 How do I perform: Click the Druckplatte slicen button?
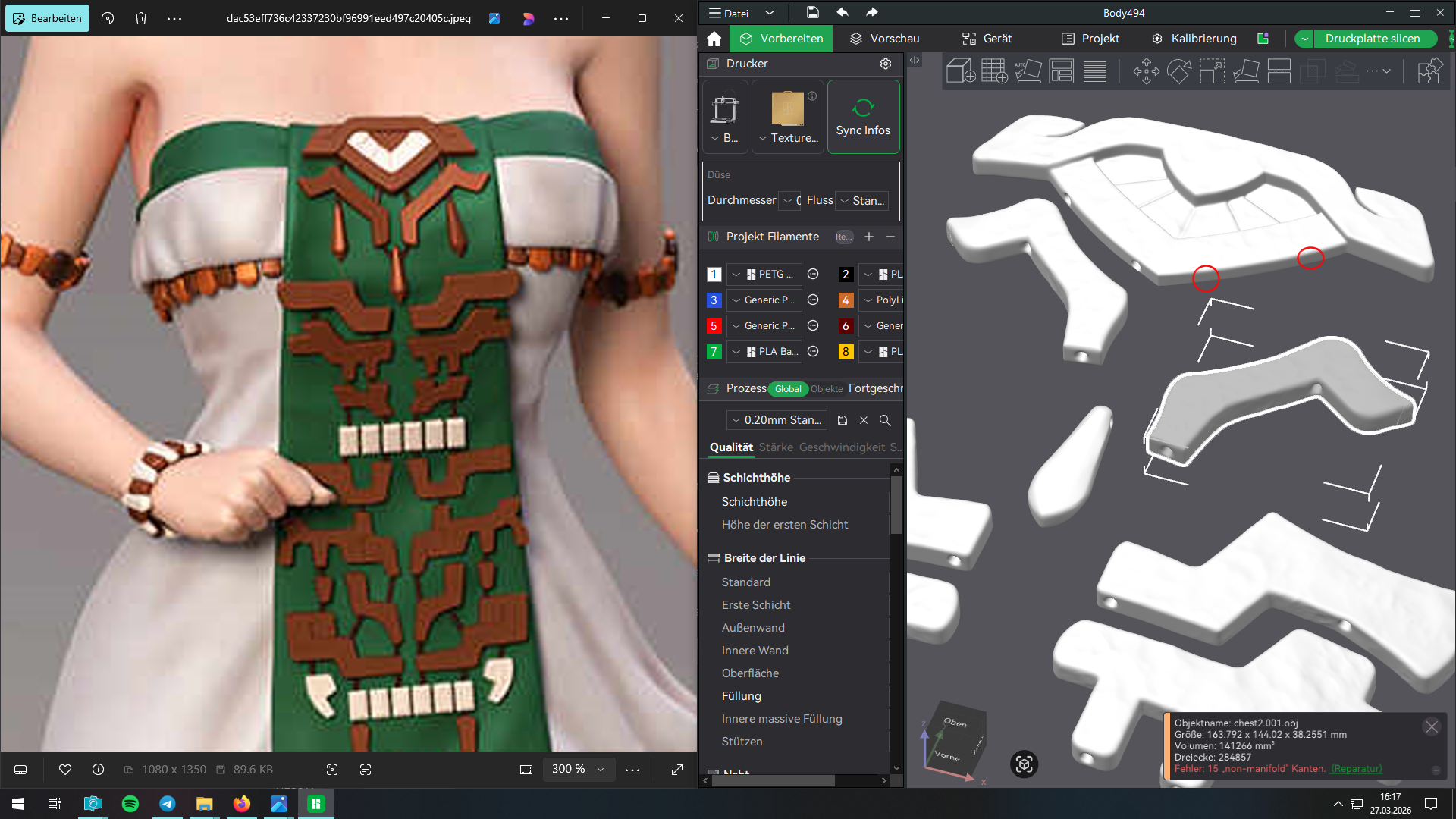click(x=1373, y=39)
